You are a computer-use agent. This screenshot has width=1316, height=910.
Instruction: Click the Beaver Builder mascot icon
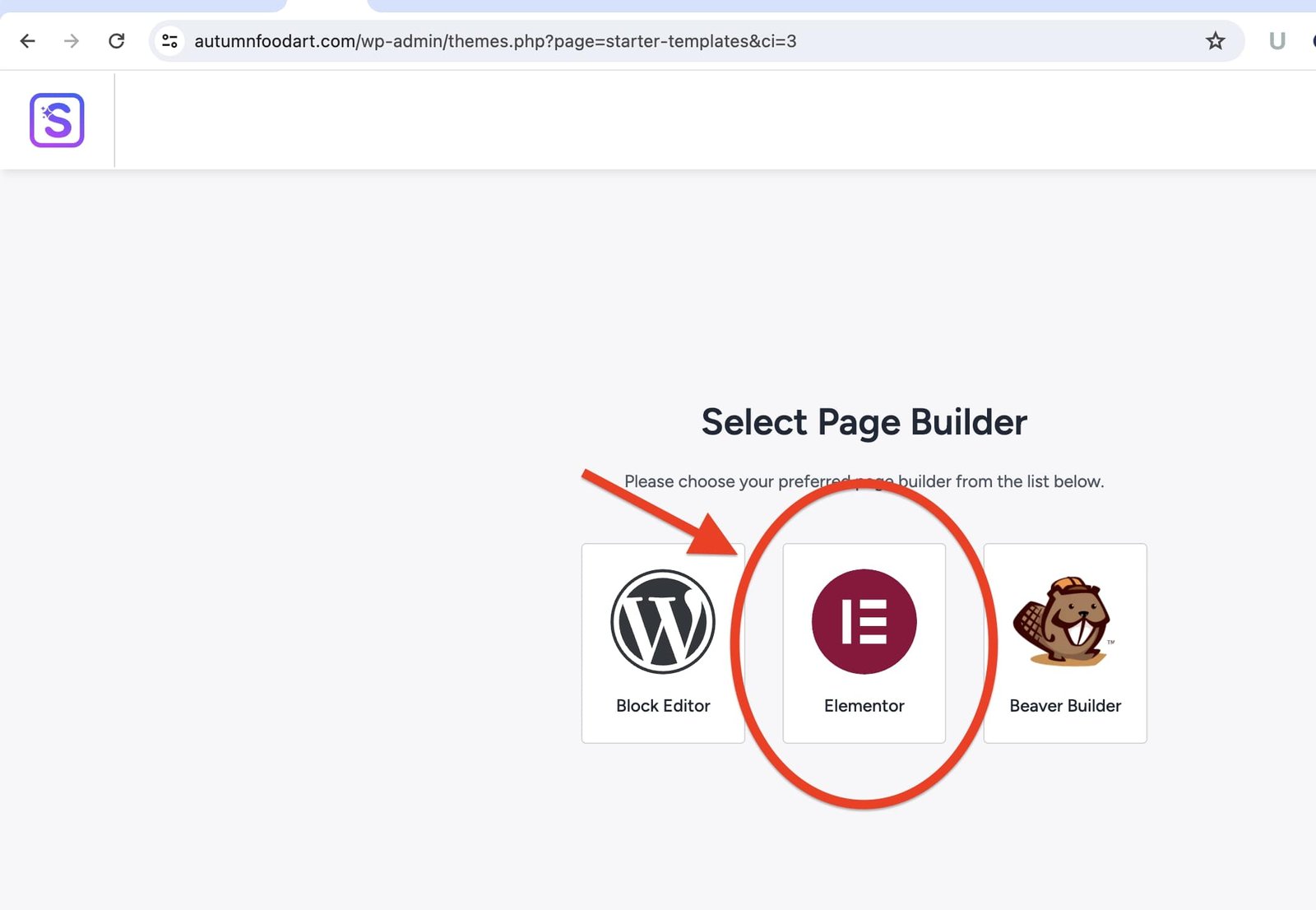click(1064, 621)
